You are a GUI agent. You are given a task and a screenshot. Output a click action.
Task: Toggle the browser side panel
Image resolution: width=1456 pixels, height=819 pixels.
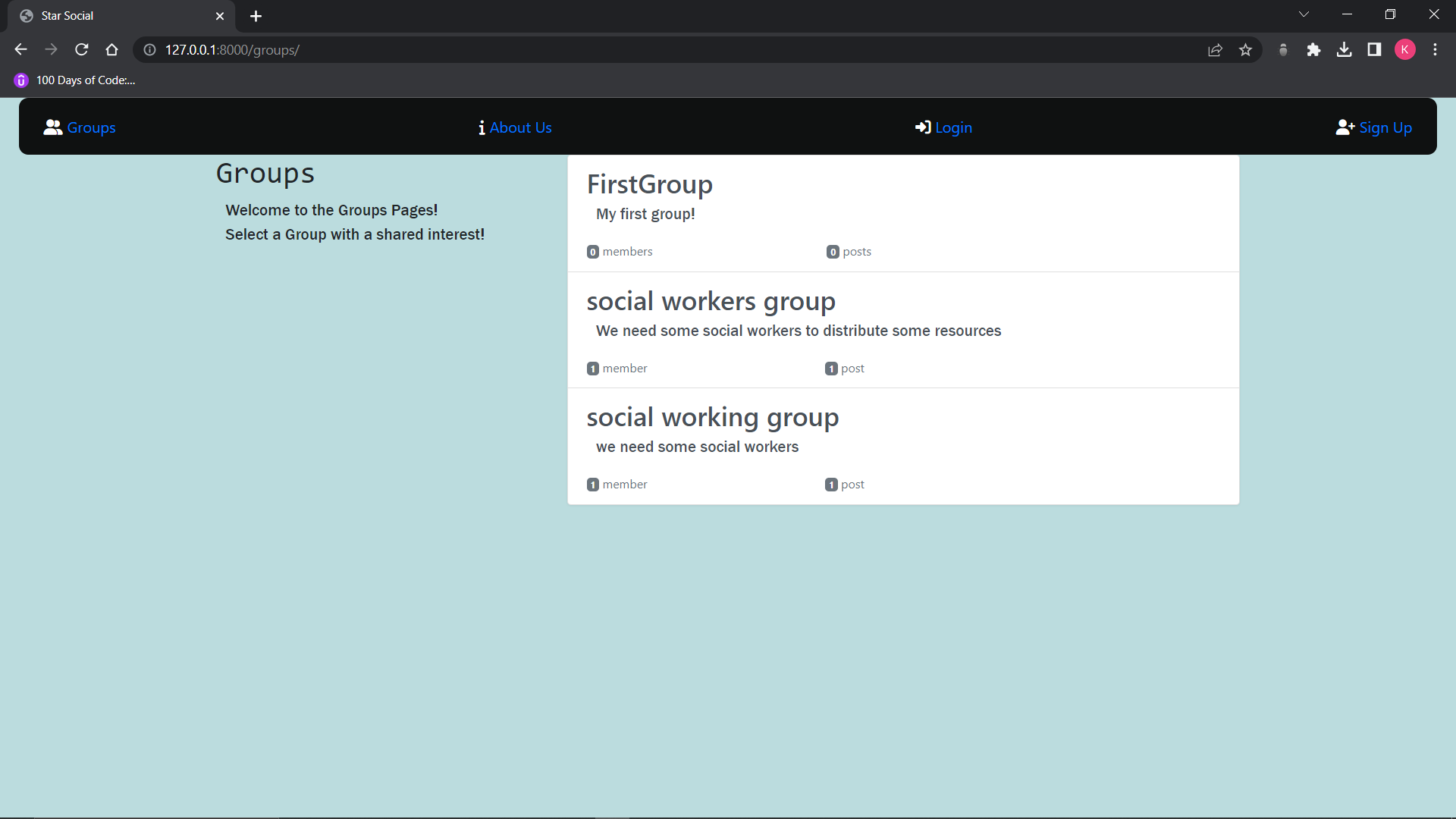pos(1374,50)
